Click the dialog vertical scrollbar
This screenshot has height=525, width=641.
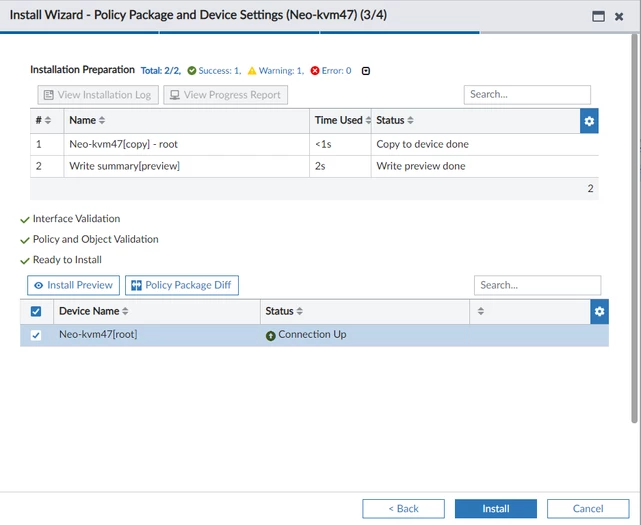pos(634,228)
